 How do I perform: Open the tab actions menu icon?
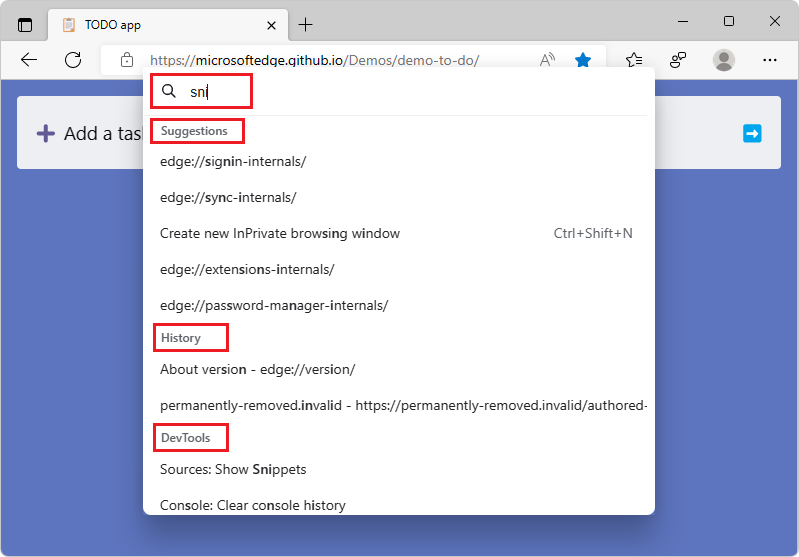pos(24,24)
